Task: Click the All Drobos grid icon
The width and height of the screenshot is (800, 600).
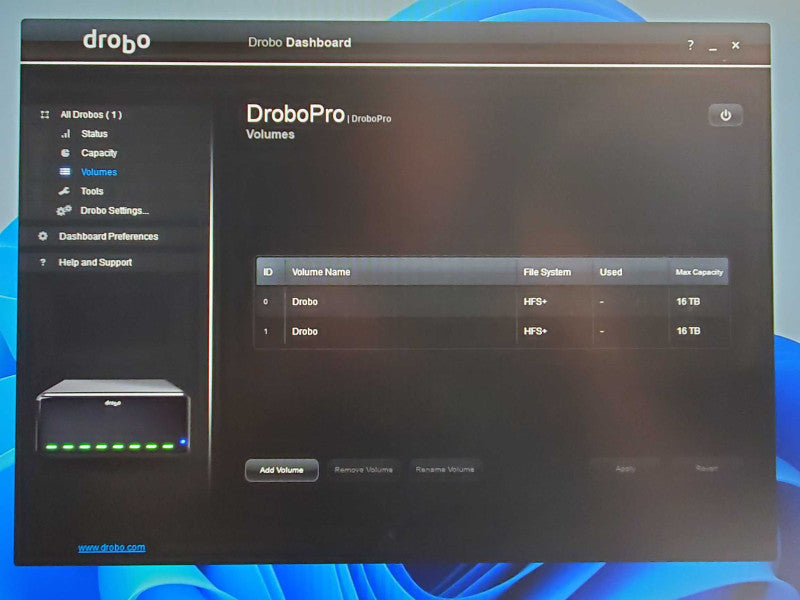Action: pyautogui.click(x=45, y=115)
